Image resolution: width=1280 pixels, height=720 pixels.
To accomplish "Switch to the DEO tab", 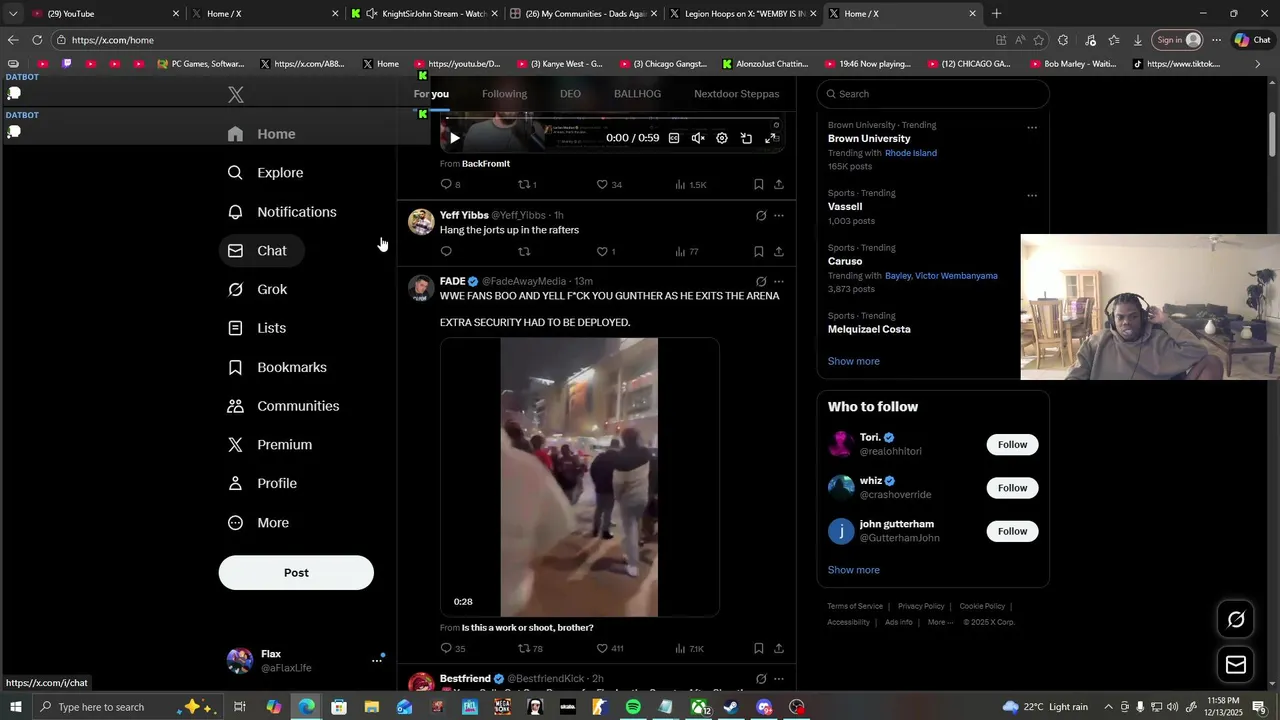I will click(x=570, y=94).
